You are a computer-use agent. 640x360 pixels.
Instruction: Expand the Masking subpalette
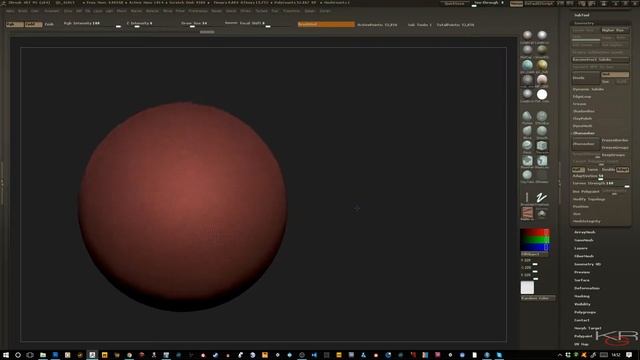click(x=582, y=296)
